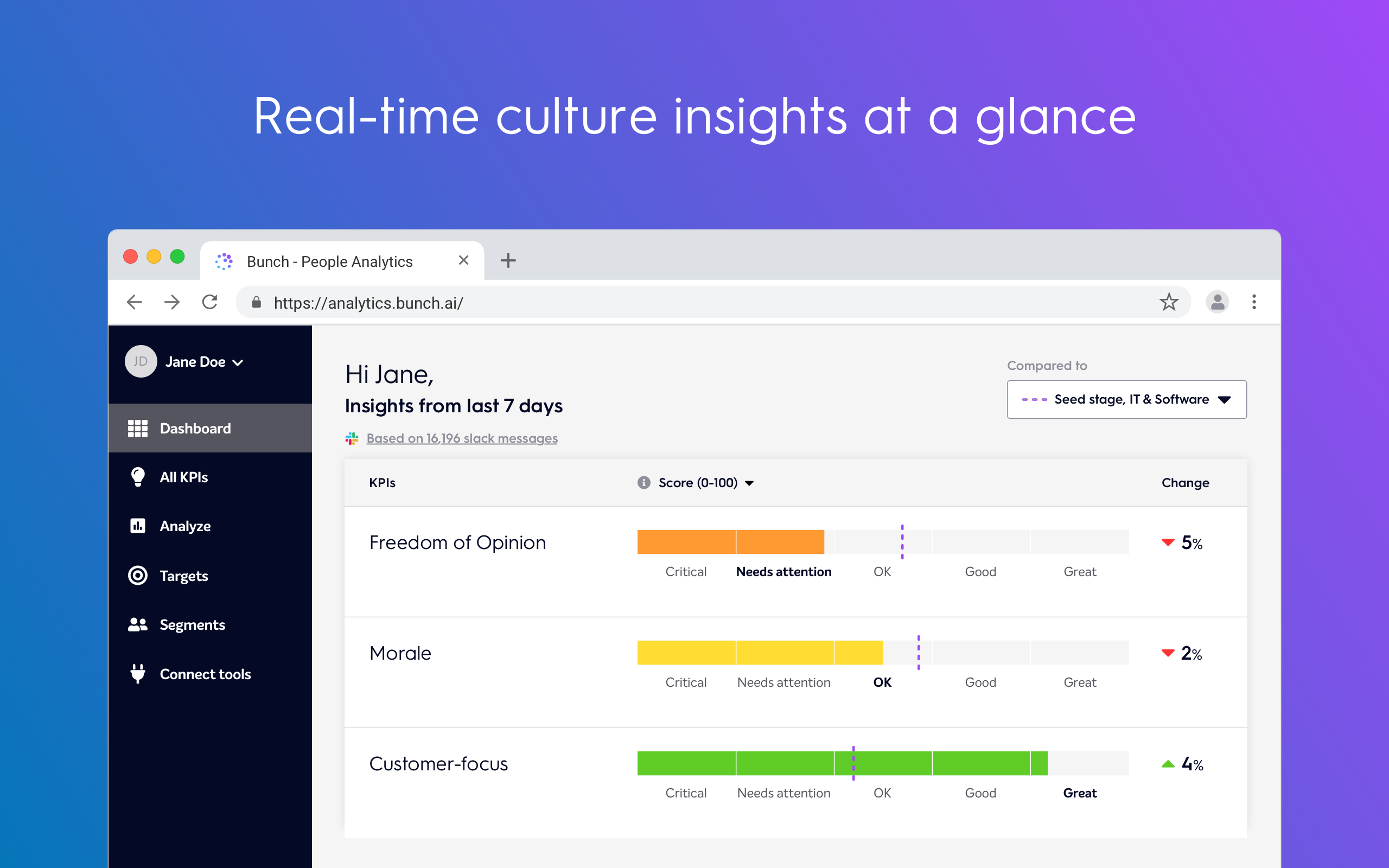Click the Segments people icon
1389x868 pixels.
138,624
